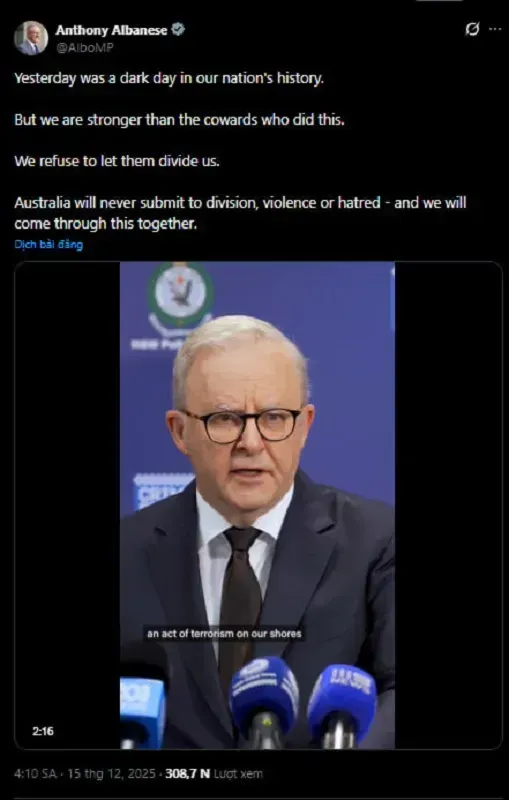Click the Anthony Albanese display name
The image size is (509, 800).
111,31
